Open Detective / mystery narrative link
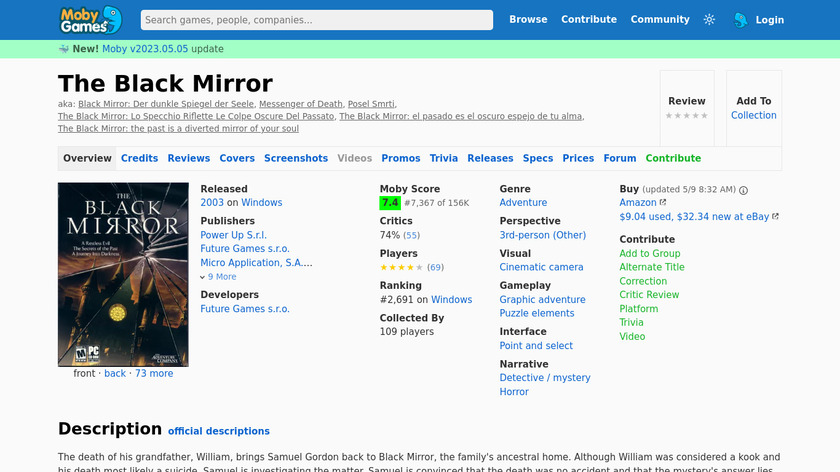The height and width of the screenshot is (472, 840). pyautogui.click(x=545, y=378)
